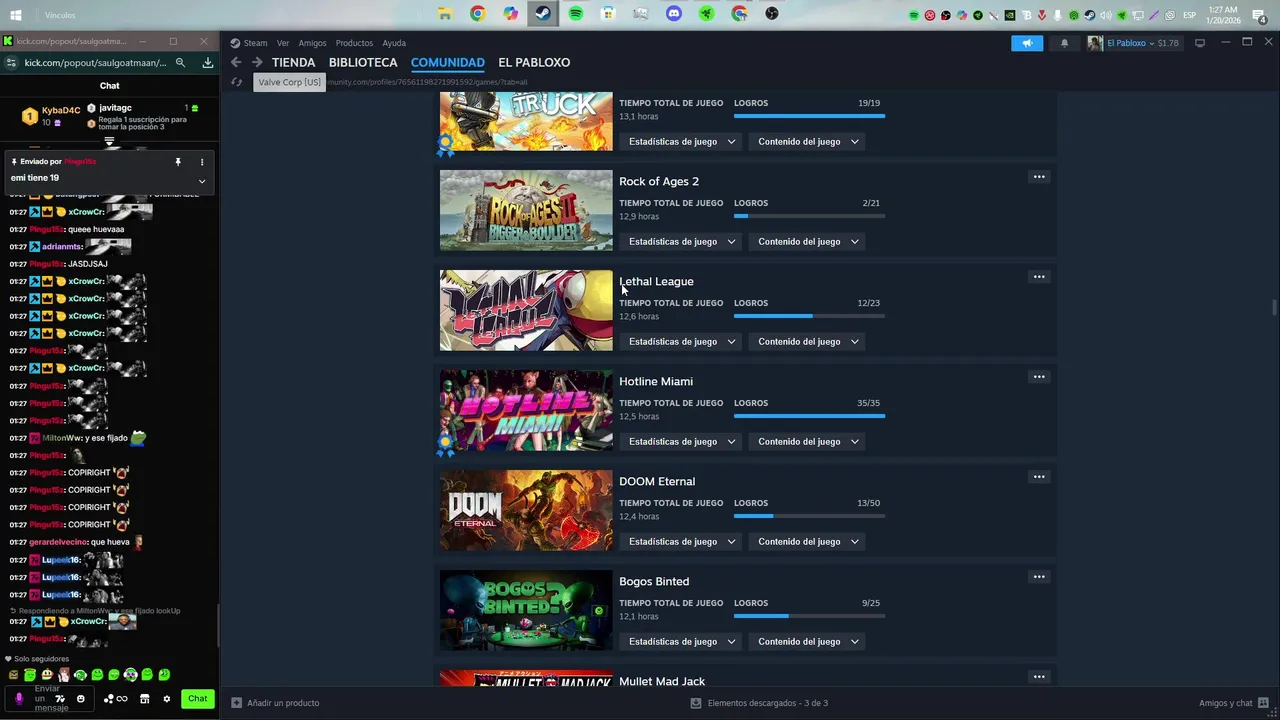Click Lethal League achievements progress bar
The width and height of the screenshot is (1280, 720).
(x=809, y=316)
